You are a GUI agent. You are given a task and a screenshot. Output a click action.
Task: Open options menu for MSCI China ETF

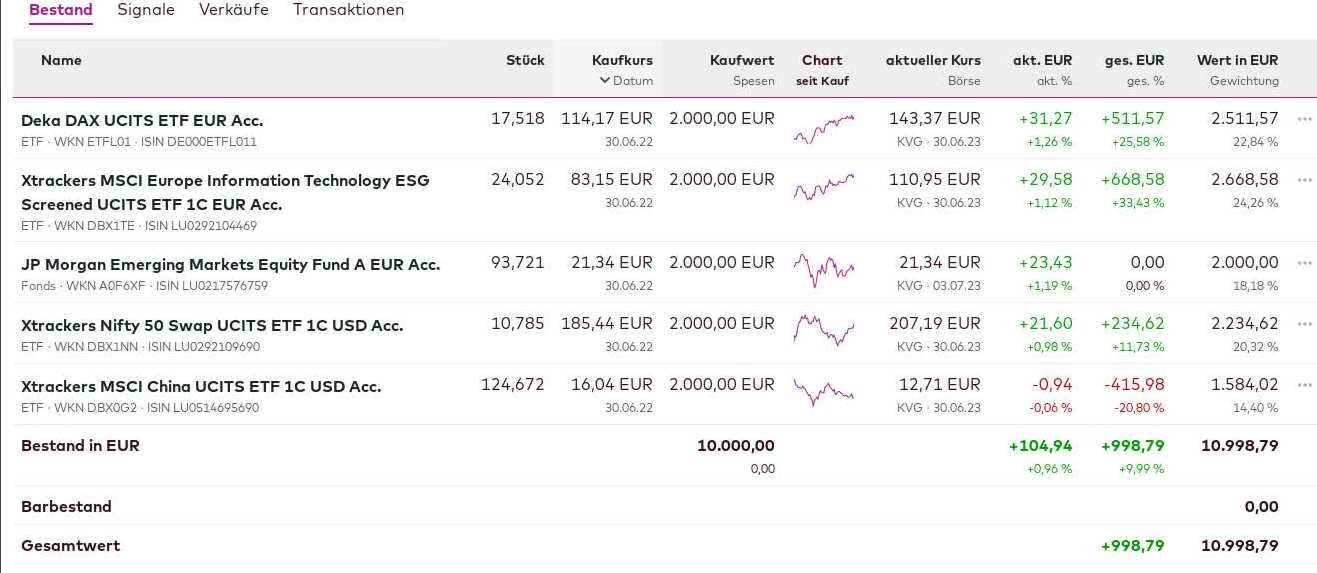1304,385
